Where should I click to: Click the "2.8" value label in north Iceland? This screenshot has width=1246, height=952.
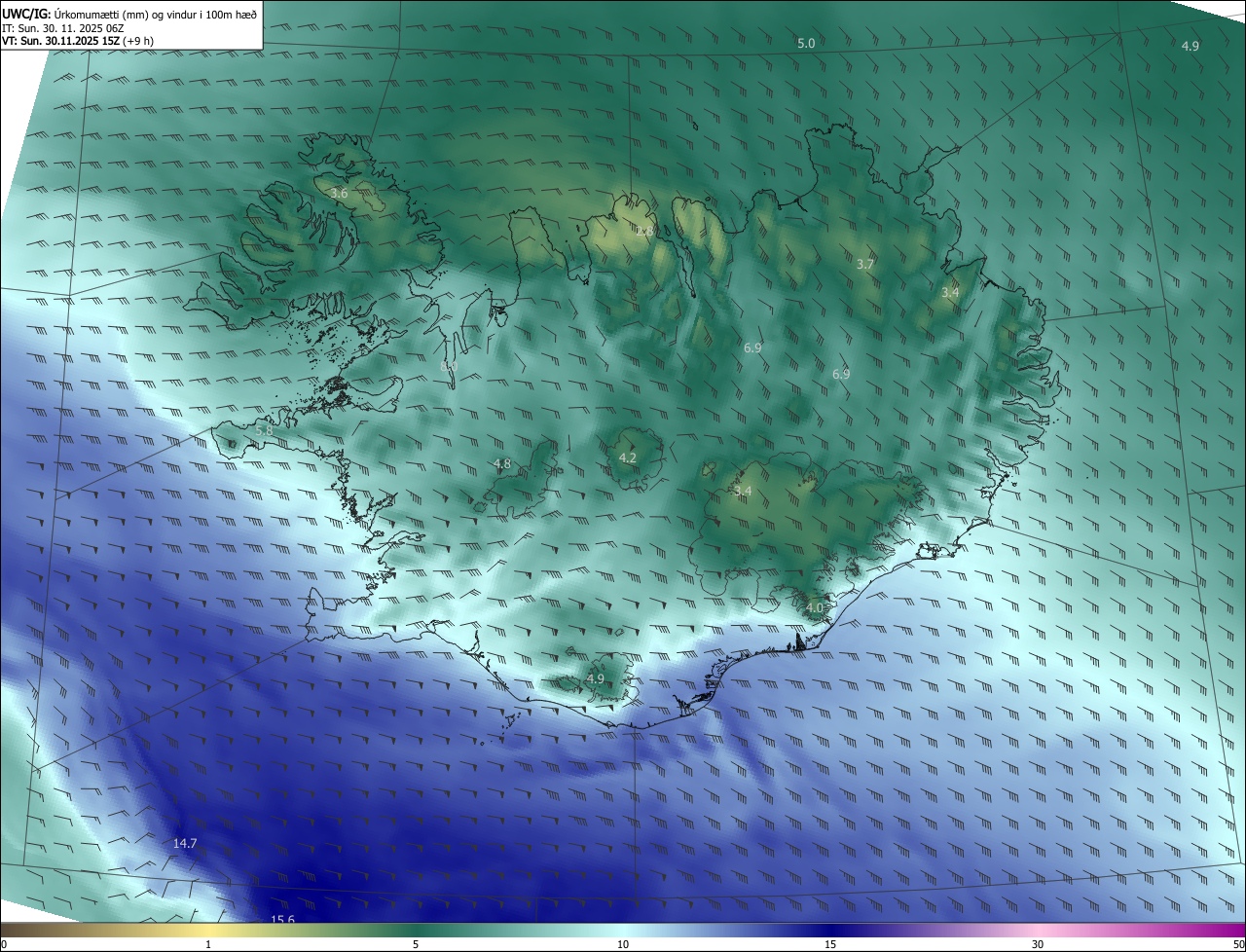tap(644, 231)
